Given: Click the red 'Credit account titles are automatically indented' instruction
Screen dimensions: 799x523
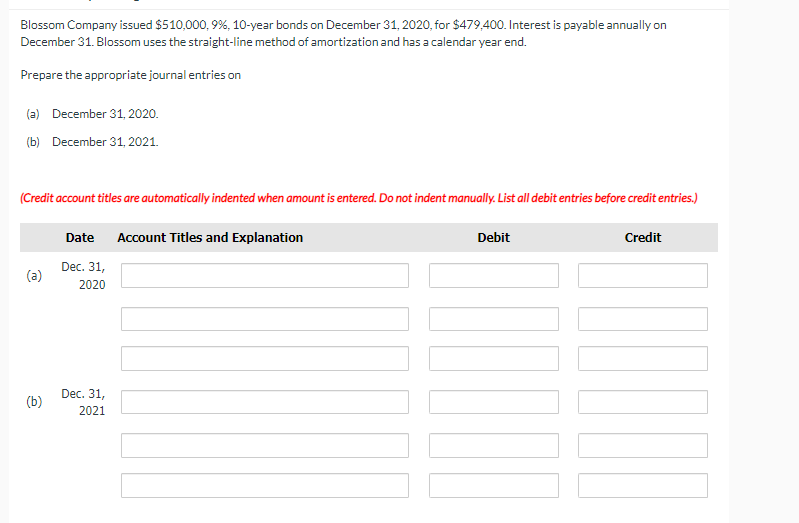Looking at the screenshot, I should [x=359, y=198].
